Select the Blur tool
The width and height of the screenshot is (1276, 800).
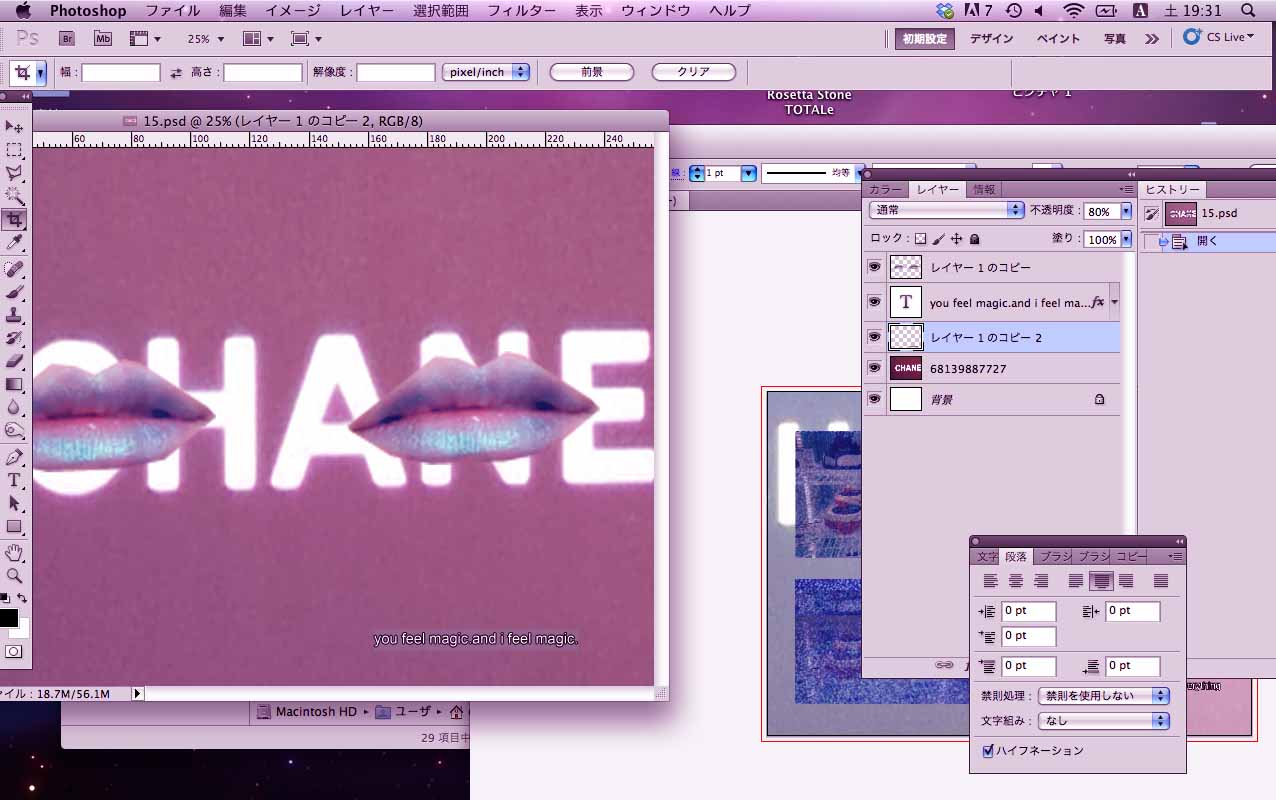point(14,407)
